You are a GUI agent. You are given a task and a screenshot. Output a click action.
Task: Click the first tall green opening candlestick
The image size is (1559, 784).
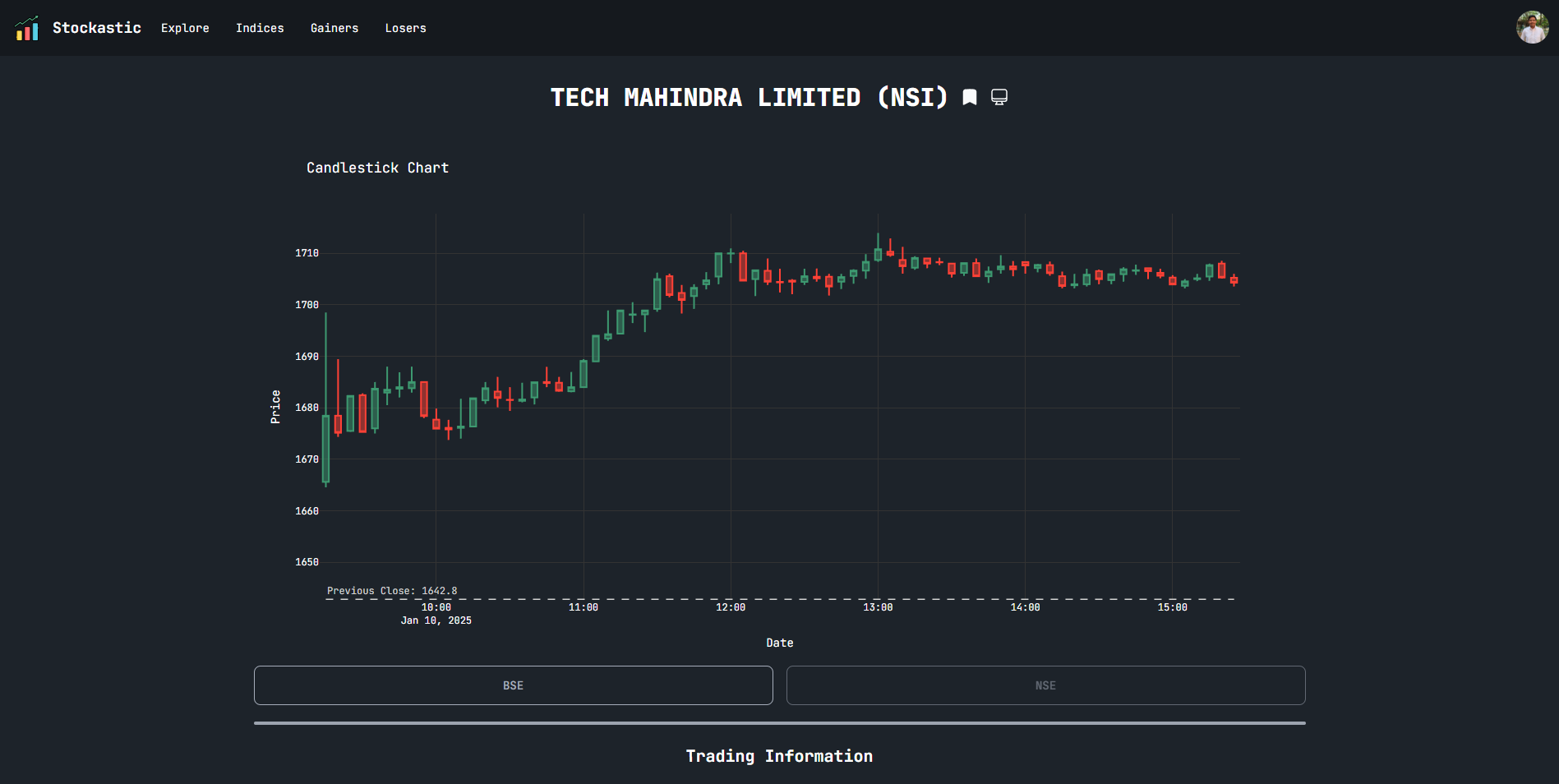tap(325, 448)
